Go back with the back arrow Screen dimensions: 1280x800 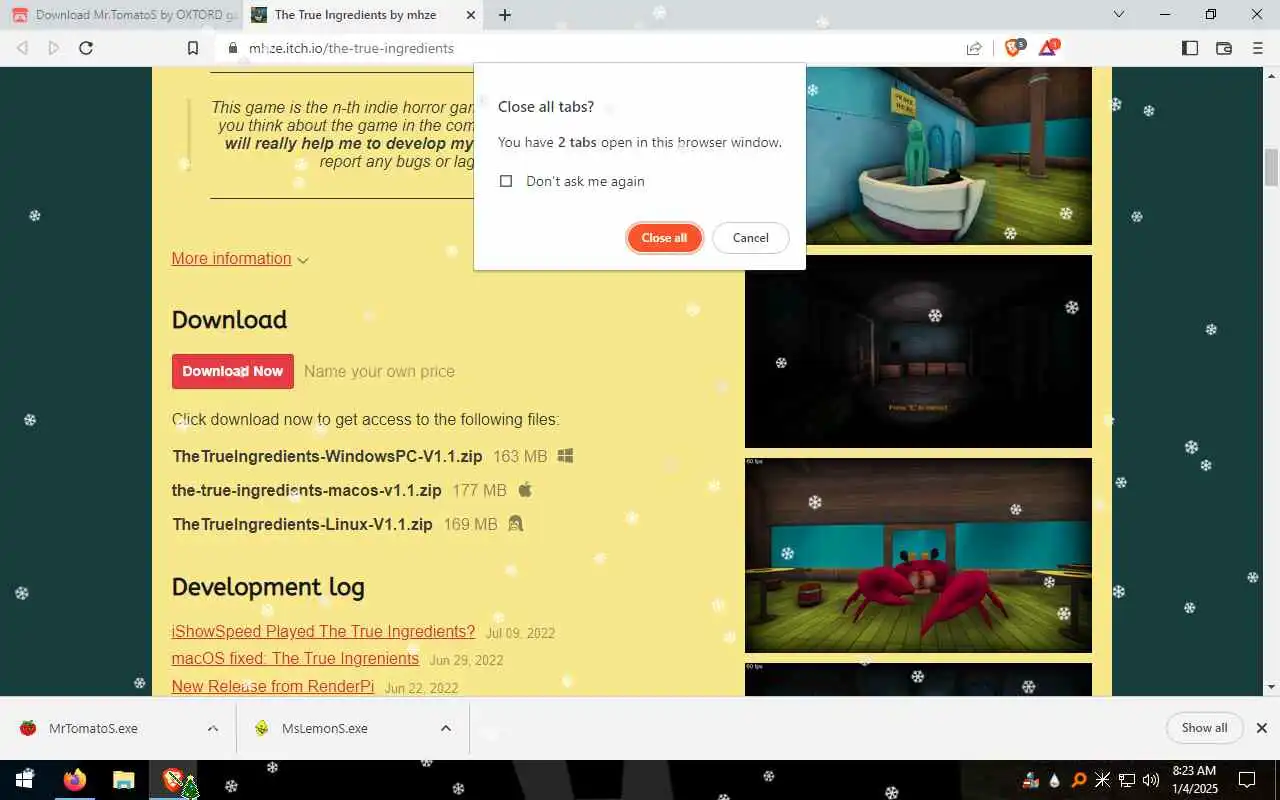click(x=22, y=48)
